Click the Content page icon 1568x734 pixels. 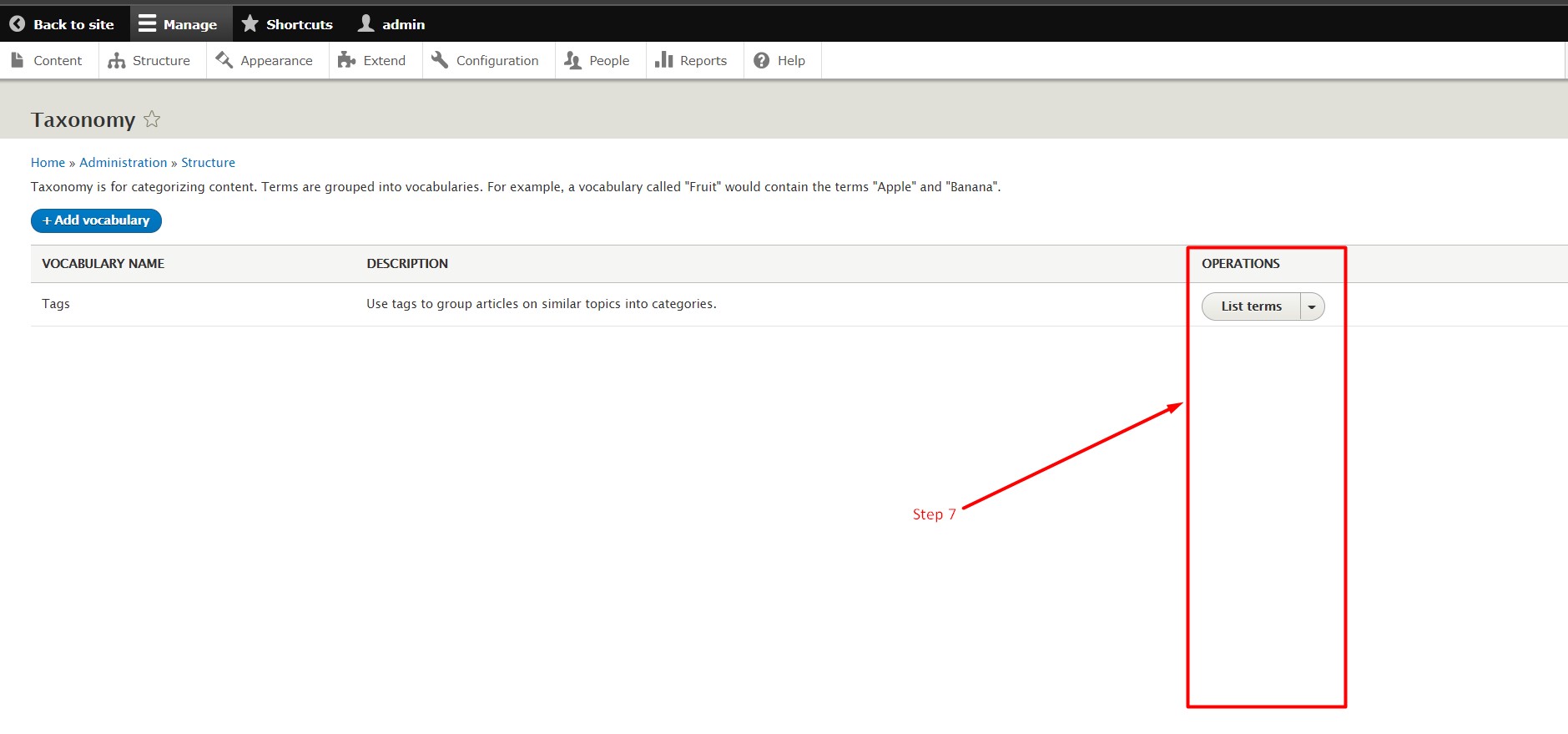coord(18,60)
